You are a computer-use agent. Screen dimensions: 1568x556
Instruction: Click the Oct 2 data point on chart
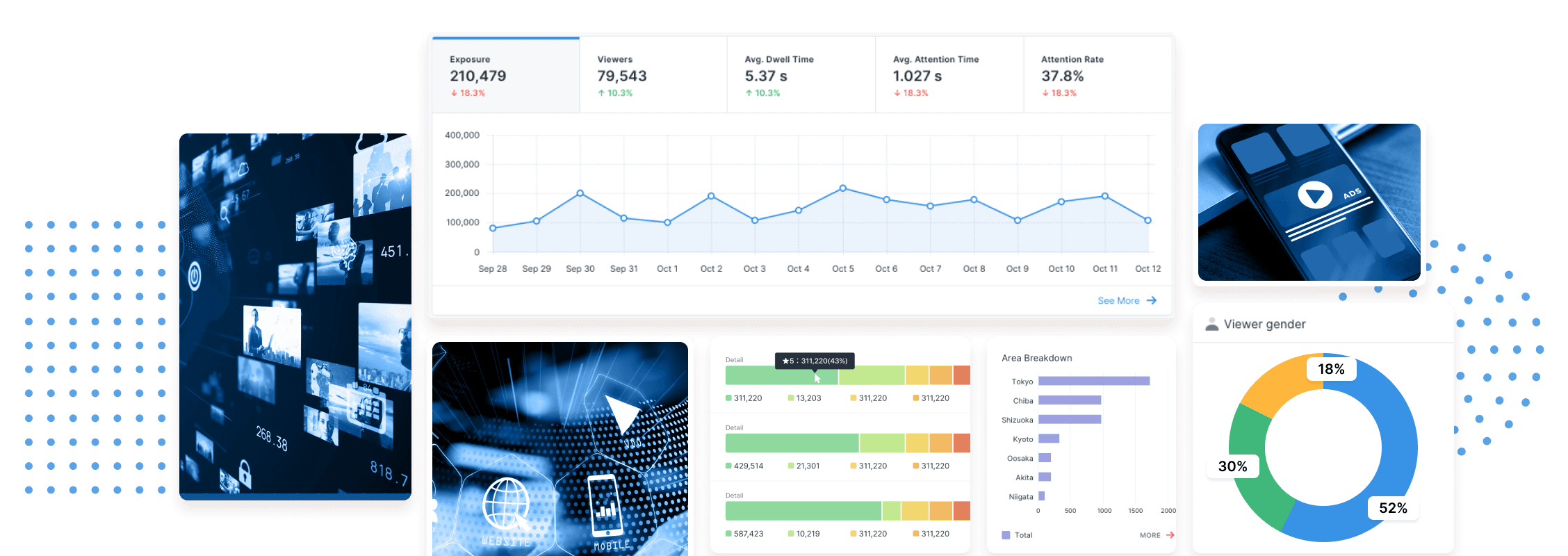click(x=711, y=196)
